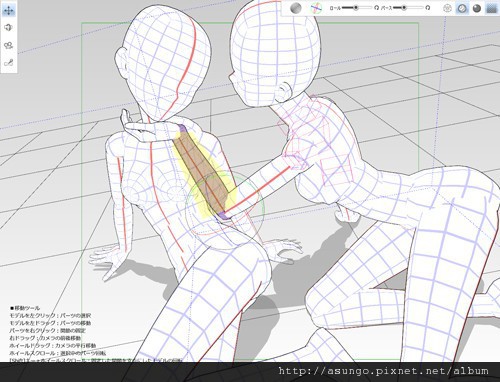Screen dimensions: 500x382
Task: Click the ロール roll slider handle
Action: 356,7
